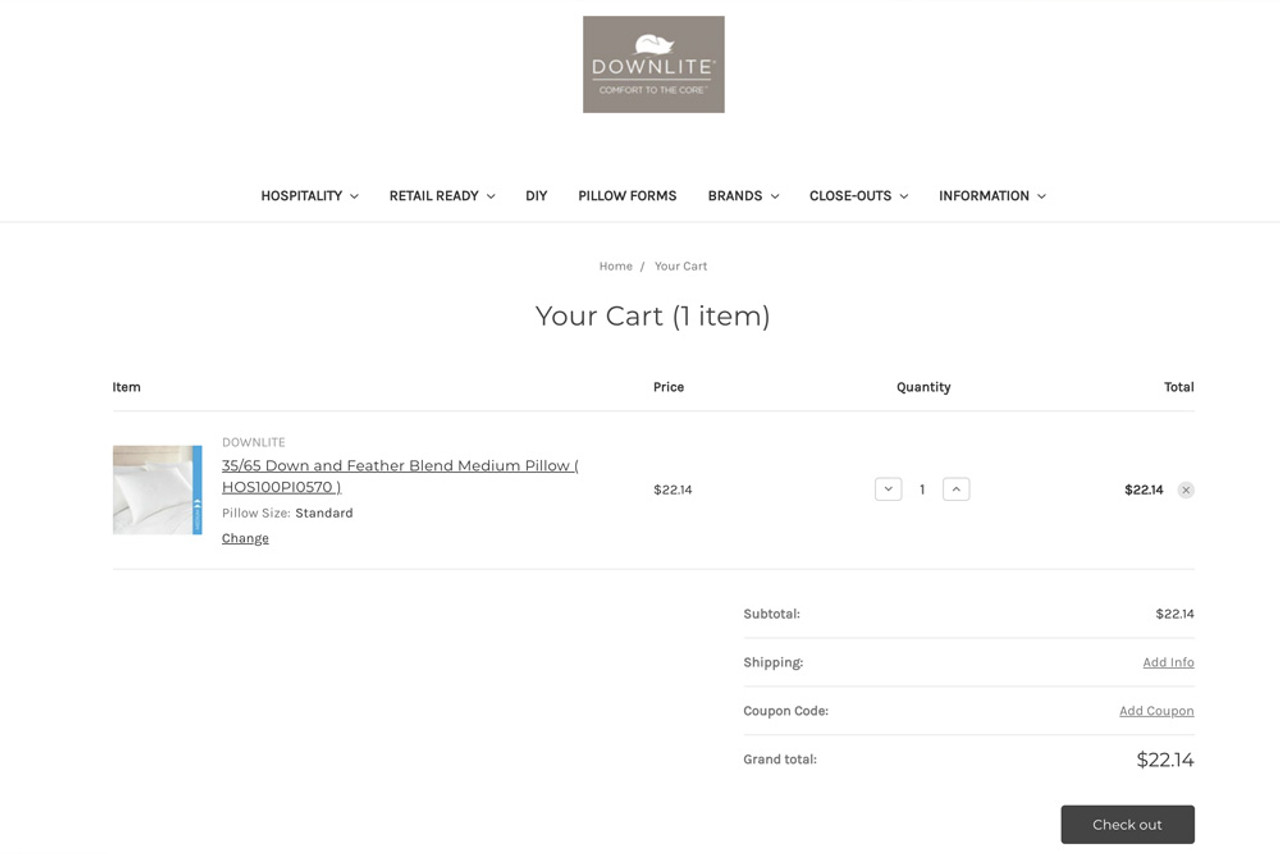
Task: Click the Your Cart breadcrumb
Action: pyautogui.click(x=681, y=266)
